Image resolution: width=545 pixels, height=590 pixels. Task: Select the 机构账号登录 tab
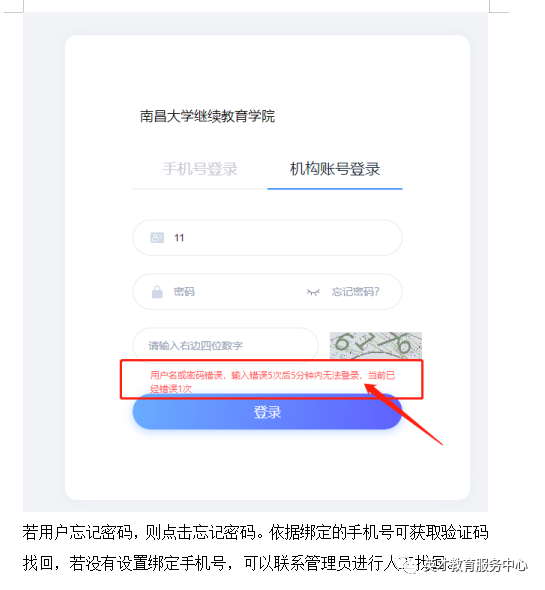click(335, 169)
